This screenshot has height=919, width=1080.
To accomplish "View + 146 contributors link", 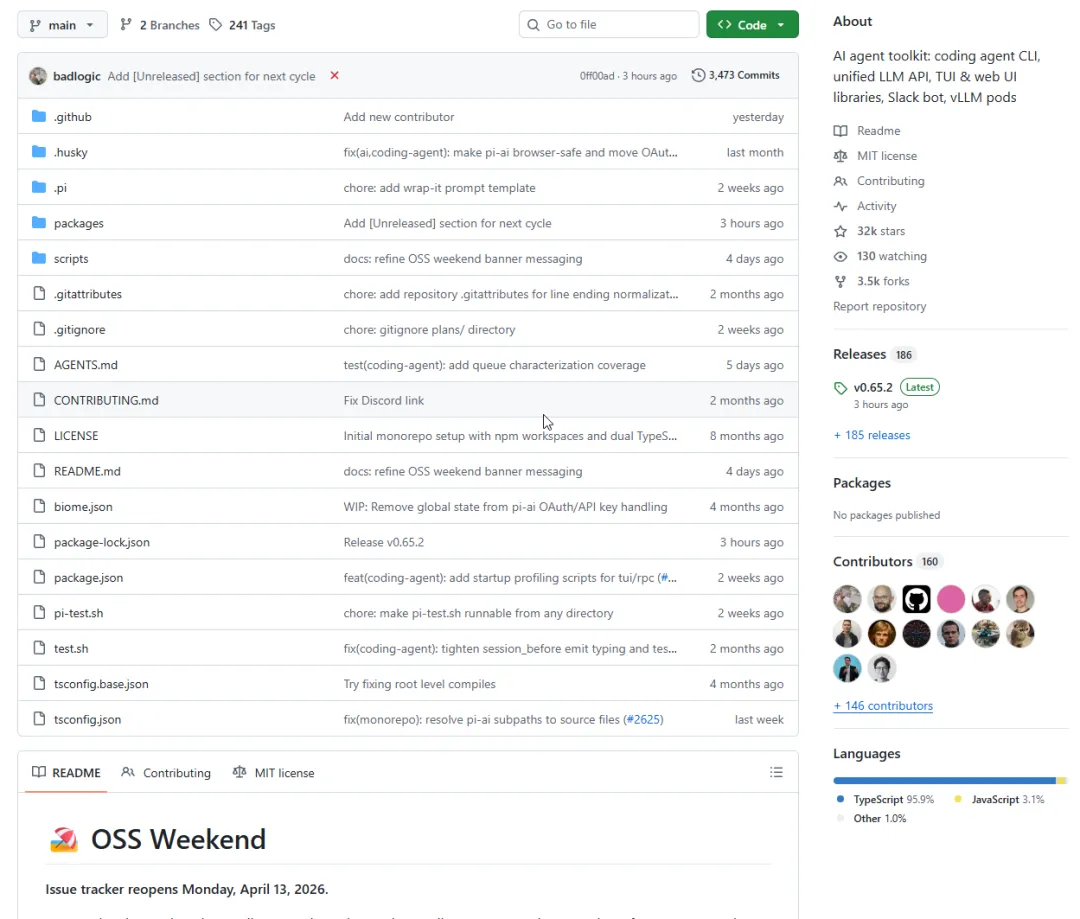I will pos(883,706).
